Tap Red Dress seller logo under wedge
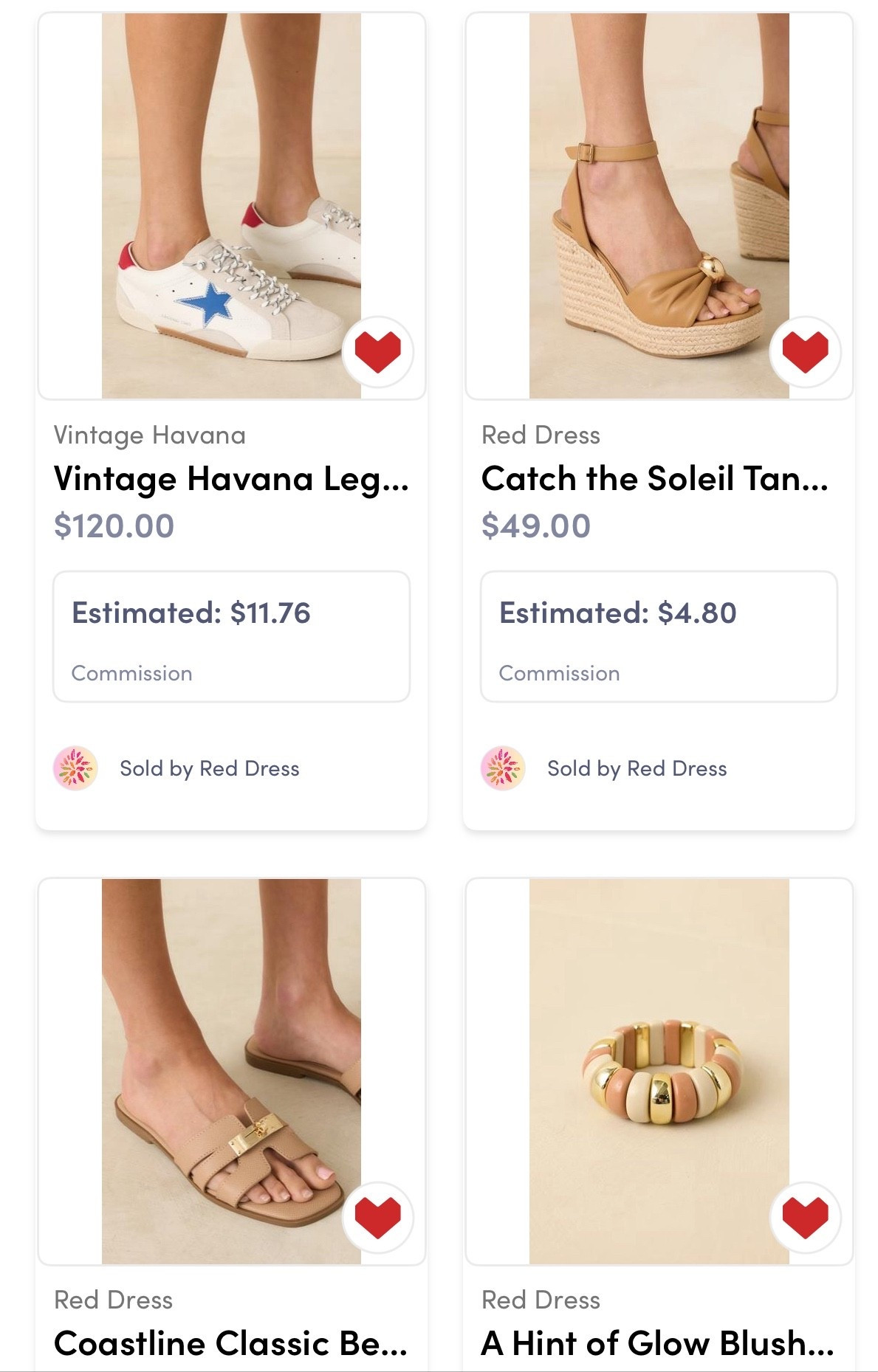The width and height of the screenshot is (878, 1372). (503, 768)
